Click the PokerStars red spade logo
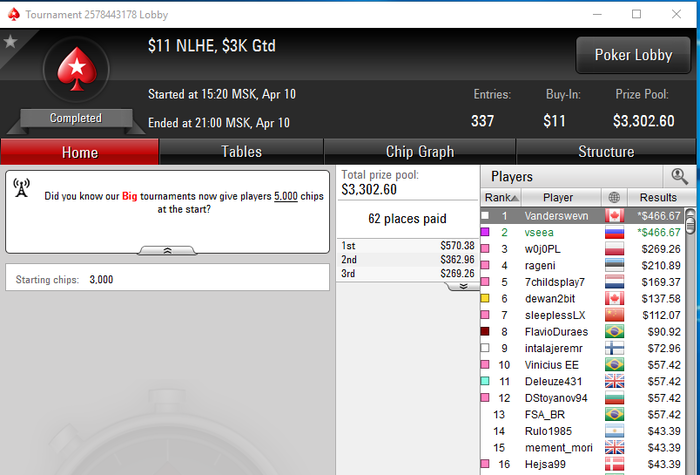Image resolution: width=700 pixels, height=475 pixels. tap(77, 69)
